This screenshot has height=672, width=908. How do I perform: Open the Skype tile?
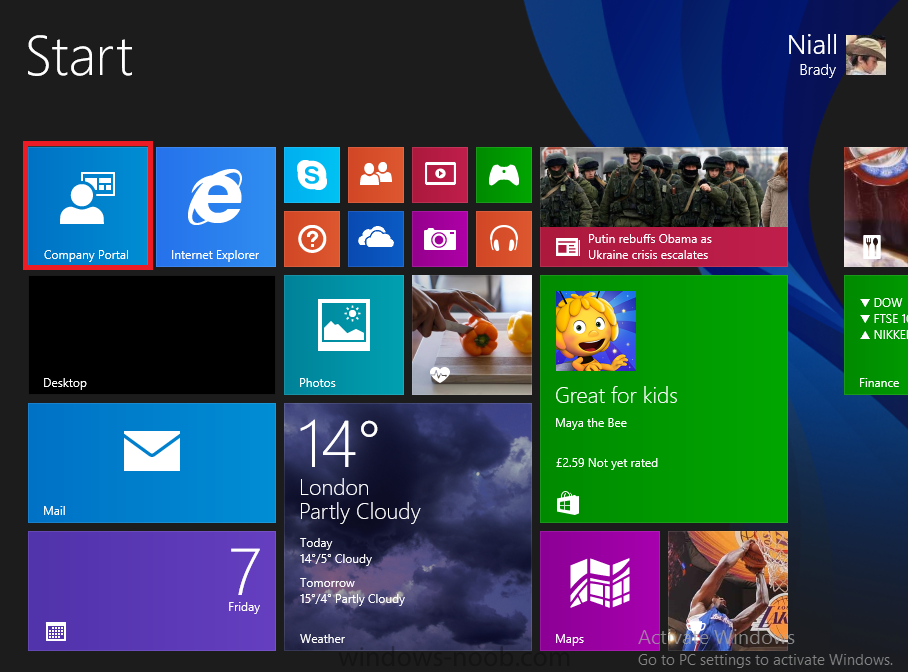(x=312, y=175)
